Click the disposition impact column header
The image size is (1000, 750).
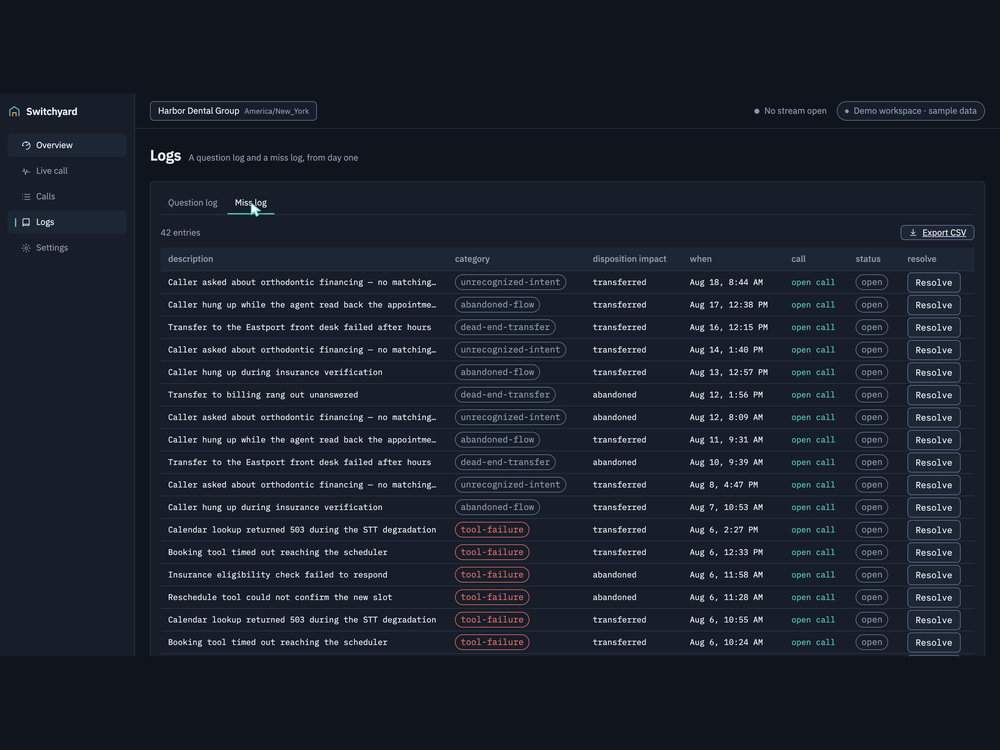(629, 259)
